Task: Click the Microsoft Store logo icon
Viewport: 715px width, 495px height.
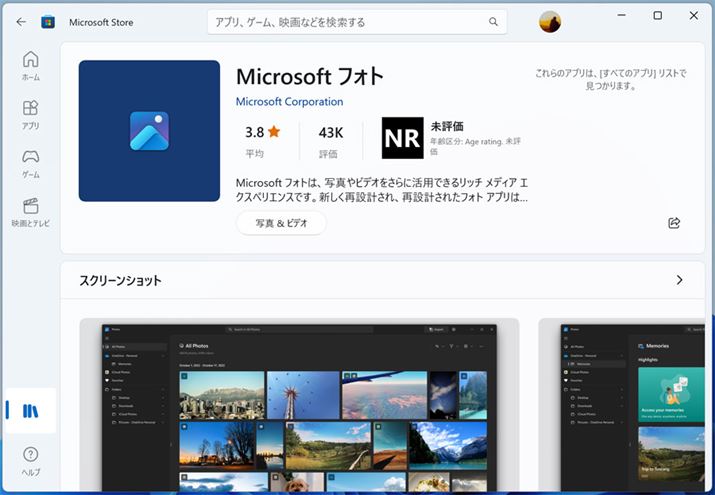Action: click(x=48, y=22)
